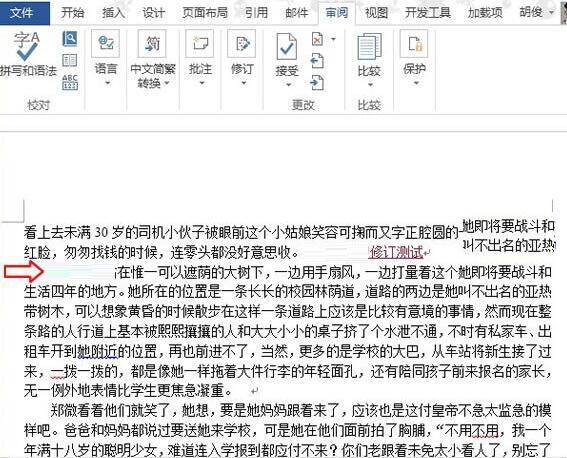Click the reject change icon with red X
Image resolution: width=567 pixels, height=458 pixels.
[317, 39]
